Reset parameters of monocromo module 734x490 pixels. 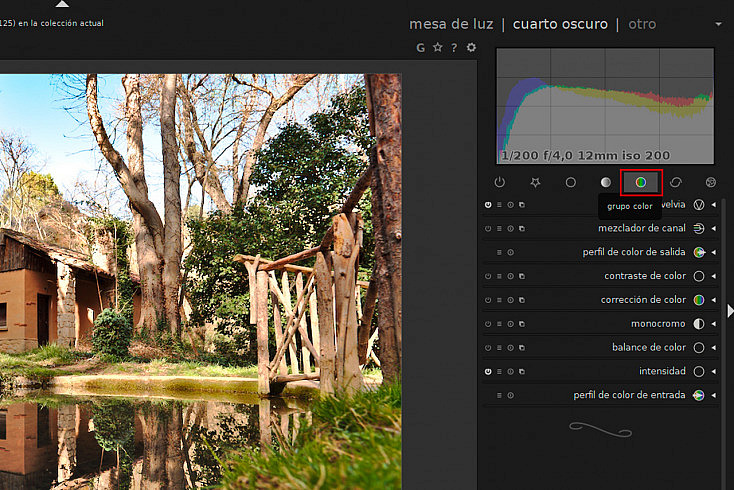pos(511,324)
